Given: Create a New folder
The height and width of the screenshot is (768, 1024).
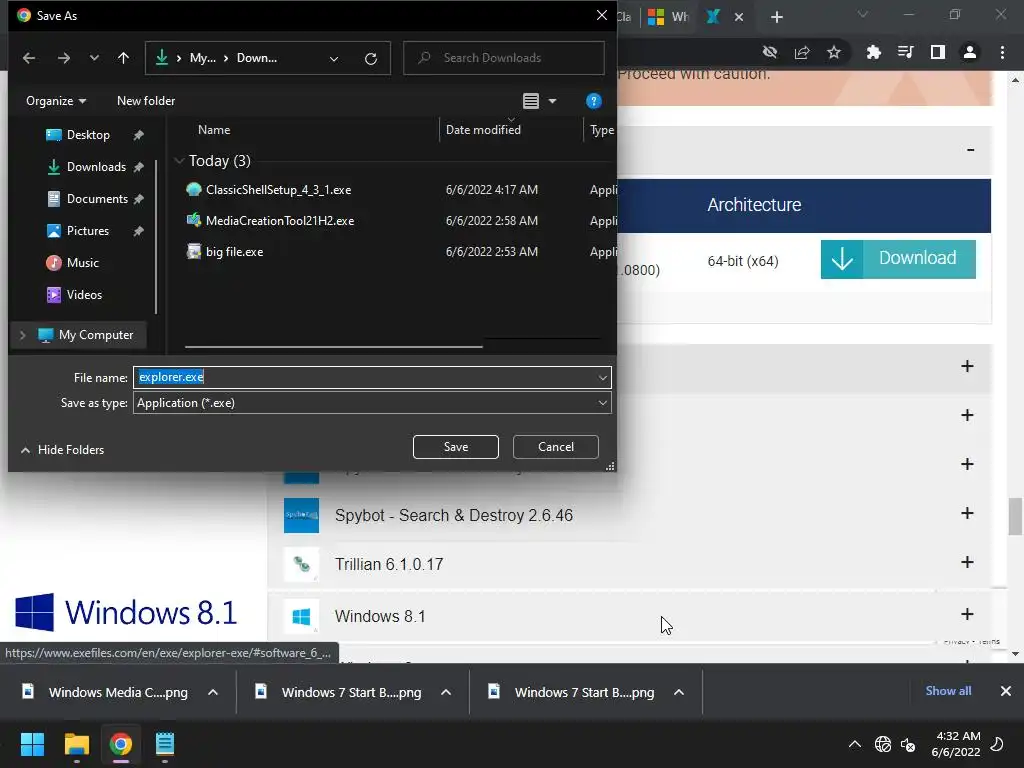Looking at the screenshot, I should 146,101.
